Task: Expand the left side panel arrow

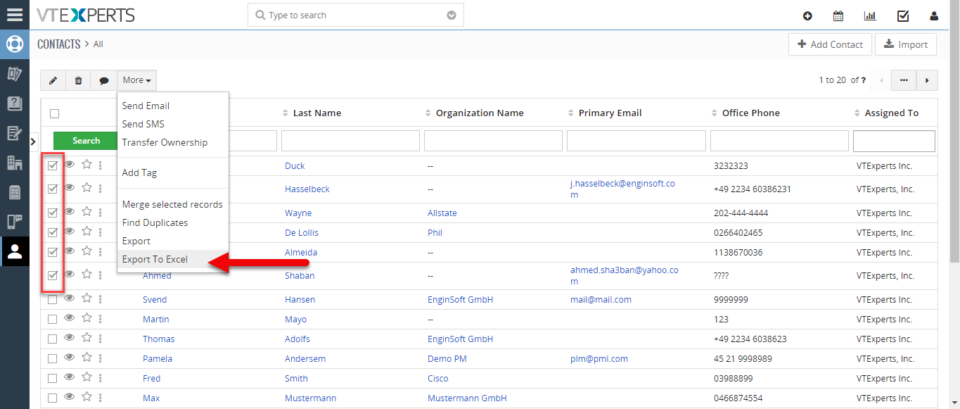Action: [33, 141]
